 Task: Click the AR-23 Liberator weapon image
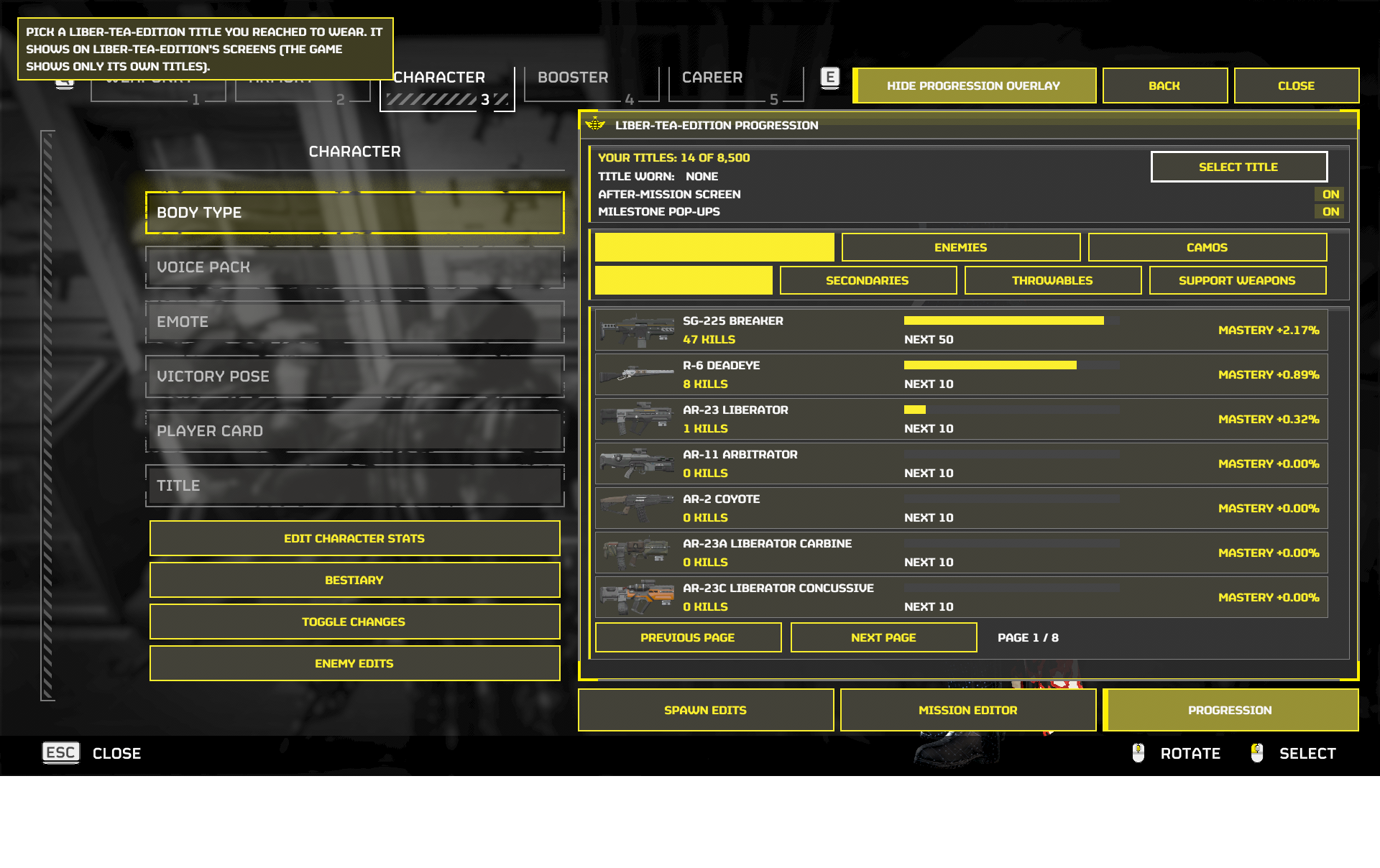click(x=638, y=419)
